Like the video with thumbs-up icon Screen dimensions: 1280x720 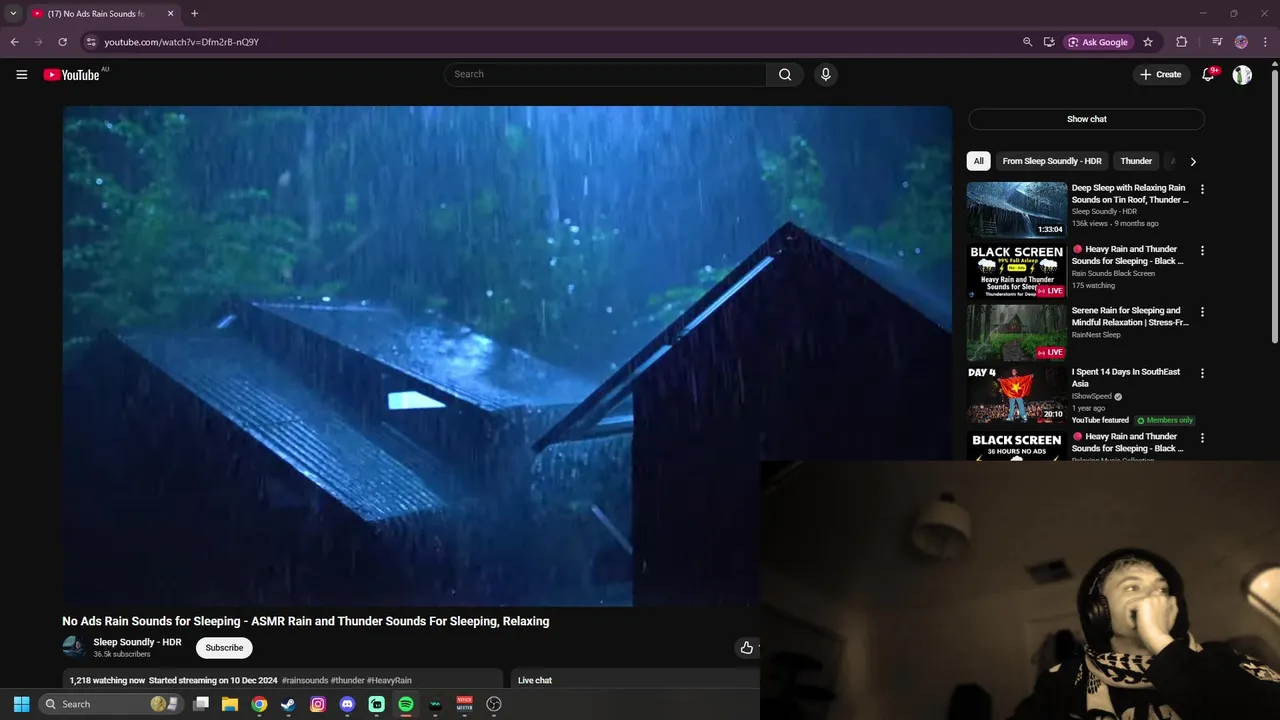(746, 648)
